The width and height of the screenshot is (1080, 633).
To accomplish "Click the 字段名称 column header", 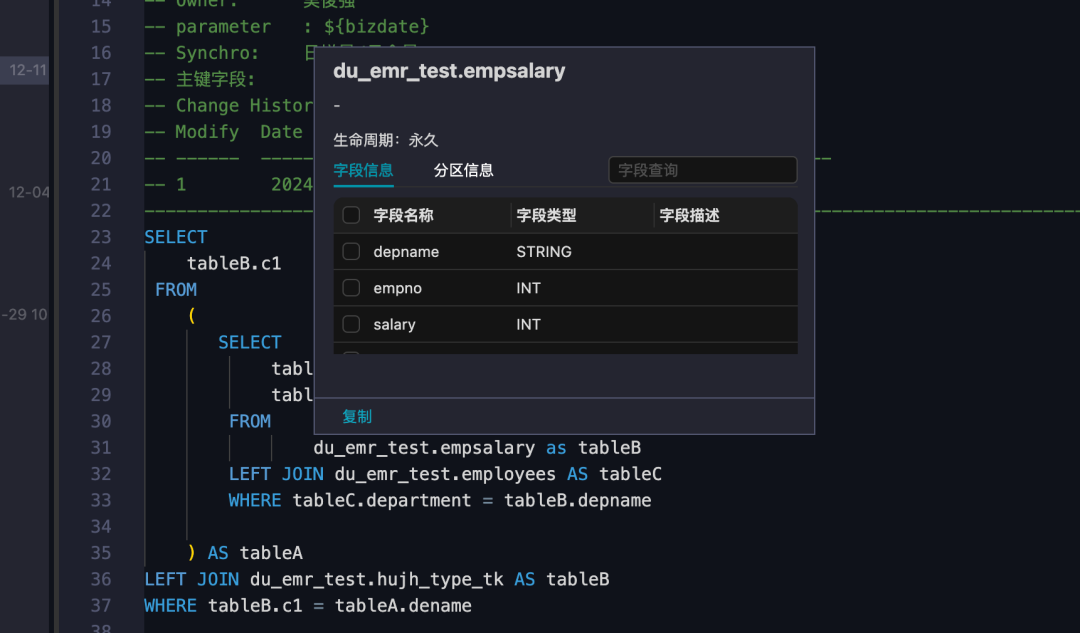I will coord(403,215).
